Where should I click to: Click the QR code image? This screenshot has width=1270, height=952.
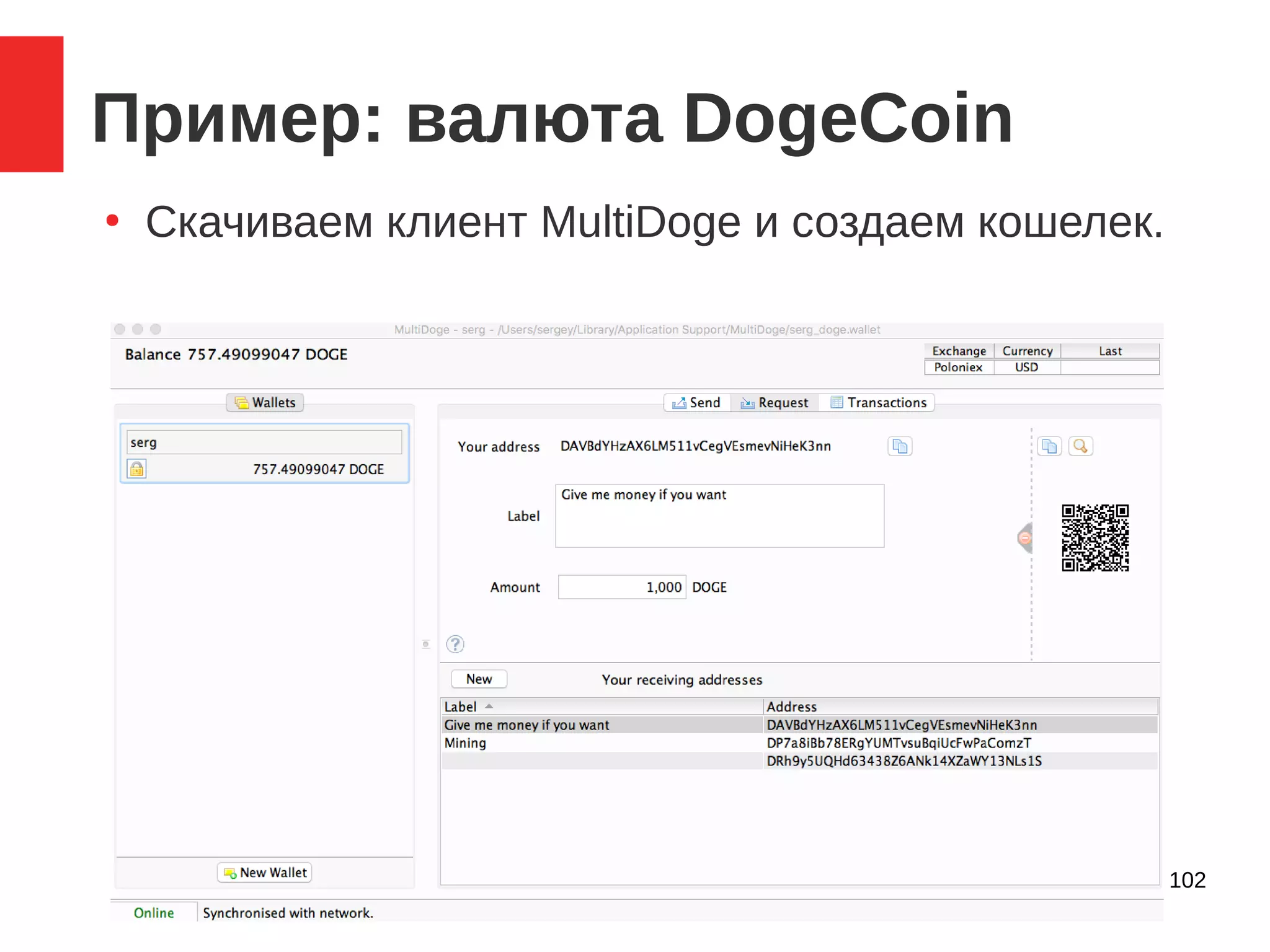pos(1095,537)
